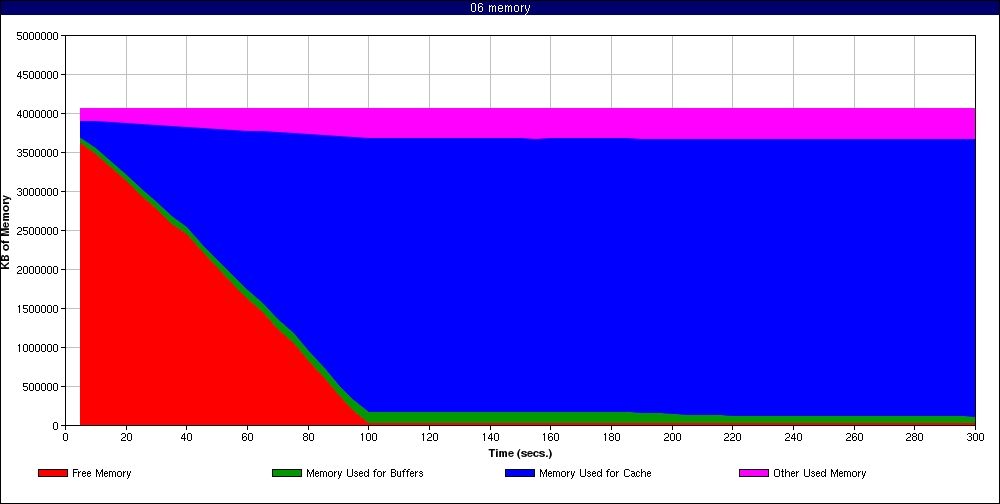Select the "Memory Used for Cache" legend label
1000x504 pixels.
coord(595,473)
